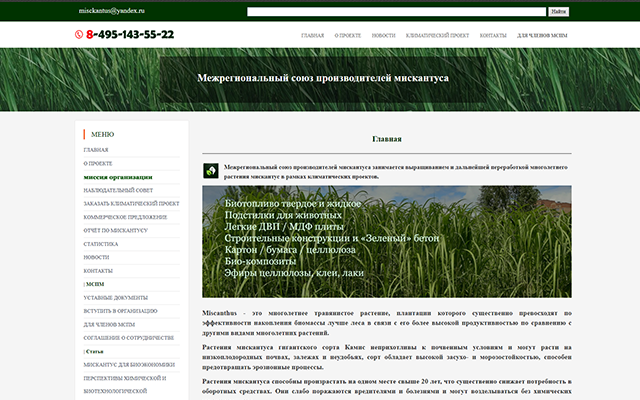The width and height of the screenshot is (640, 400).
Task: Open ОТЧЁТ ПО МИСКАНТУСУ sidebar link
Action: click(115, 230)
